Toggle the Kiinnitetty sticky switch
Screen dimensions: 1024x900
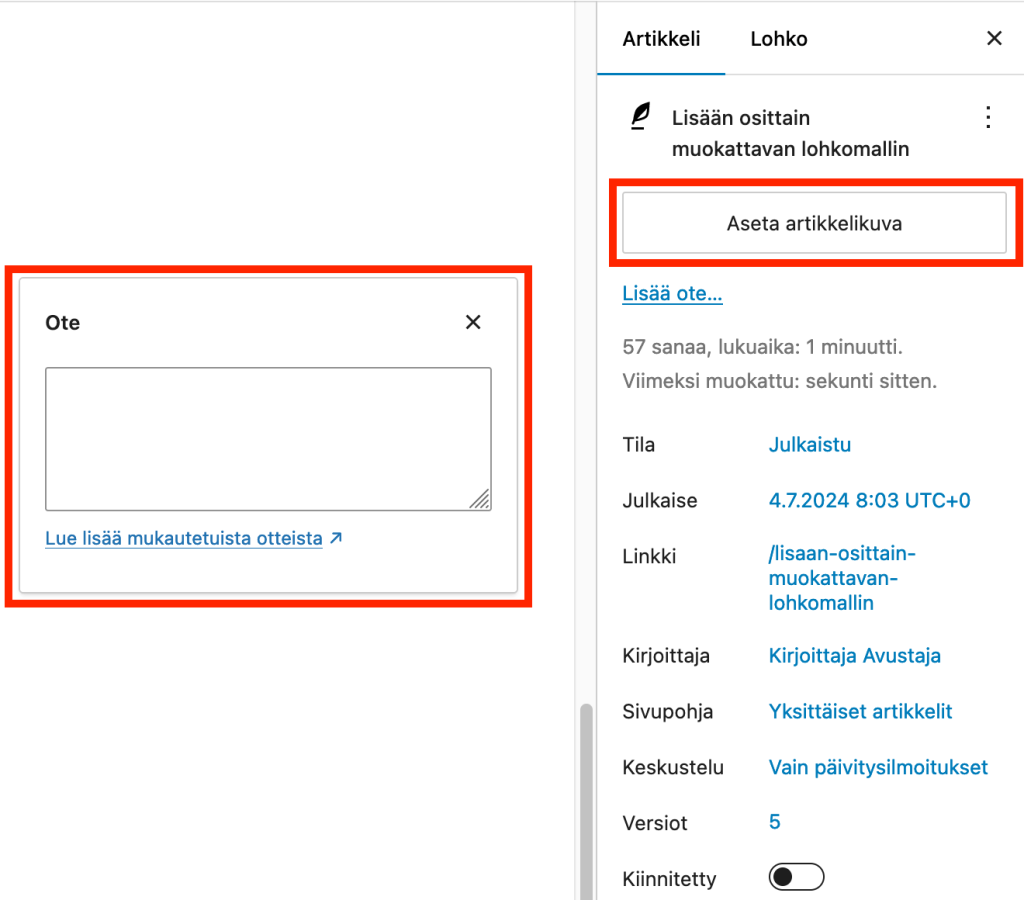pos(796,877)
